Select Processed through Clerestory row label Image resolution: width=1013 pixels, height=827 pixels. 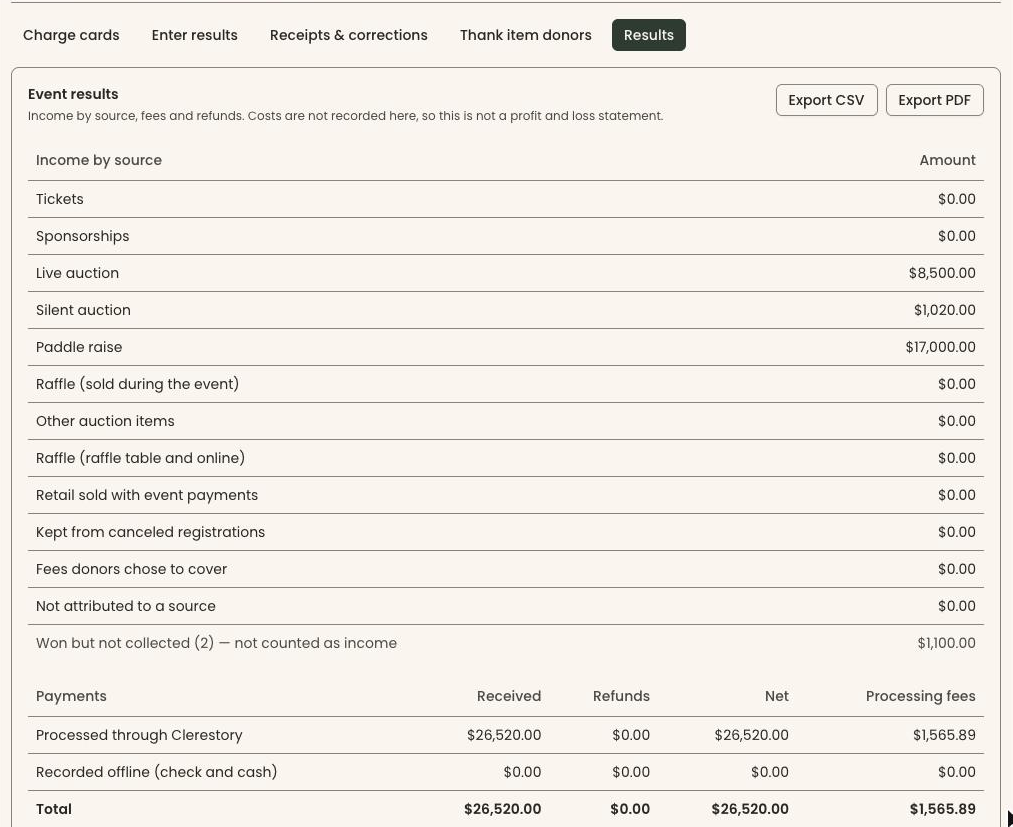pos(140,735)
